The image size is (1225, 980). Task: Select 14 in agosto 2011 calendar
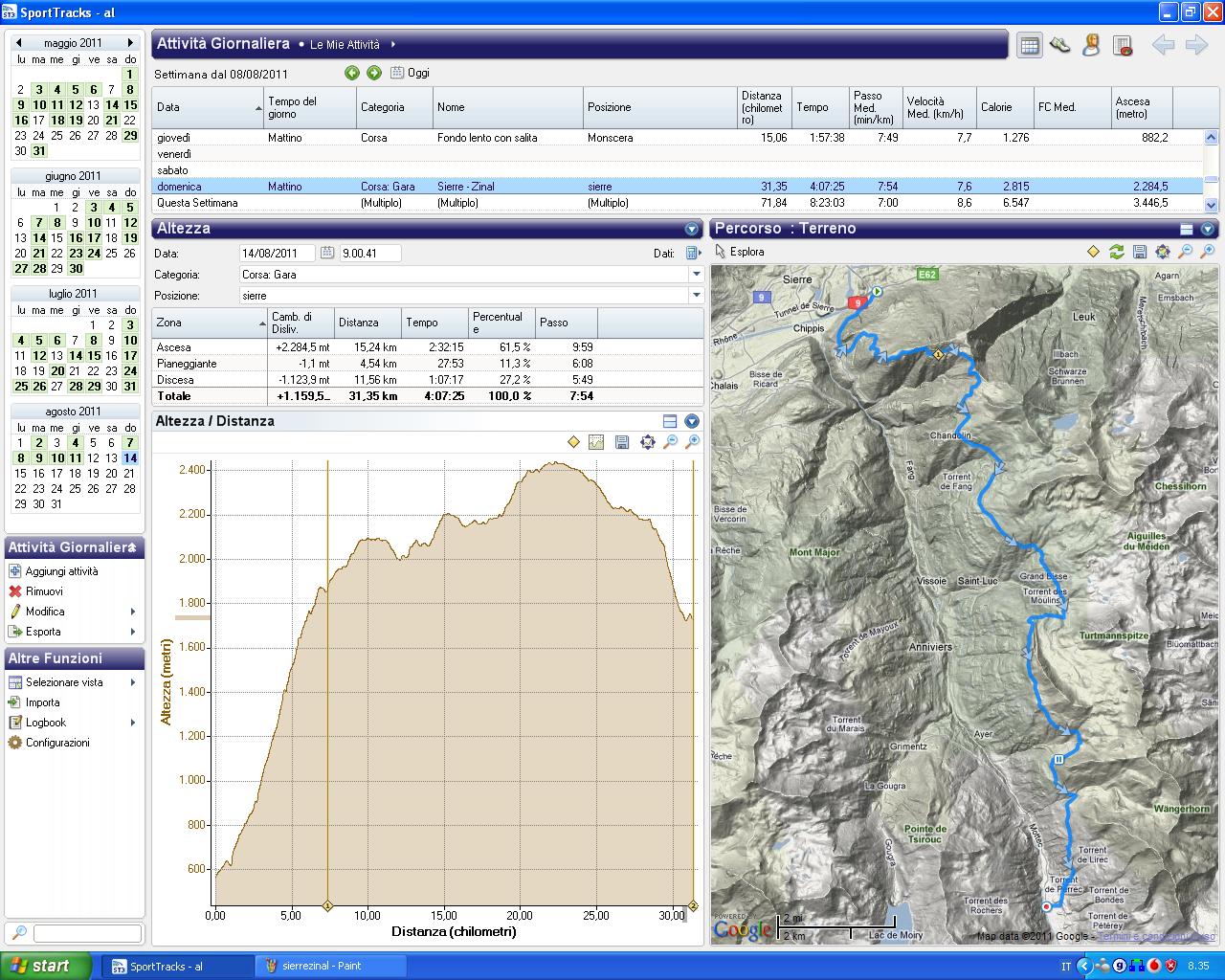[130, 458]
